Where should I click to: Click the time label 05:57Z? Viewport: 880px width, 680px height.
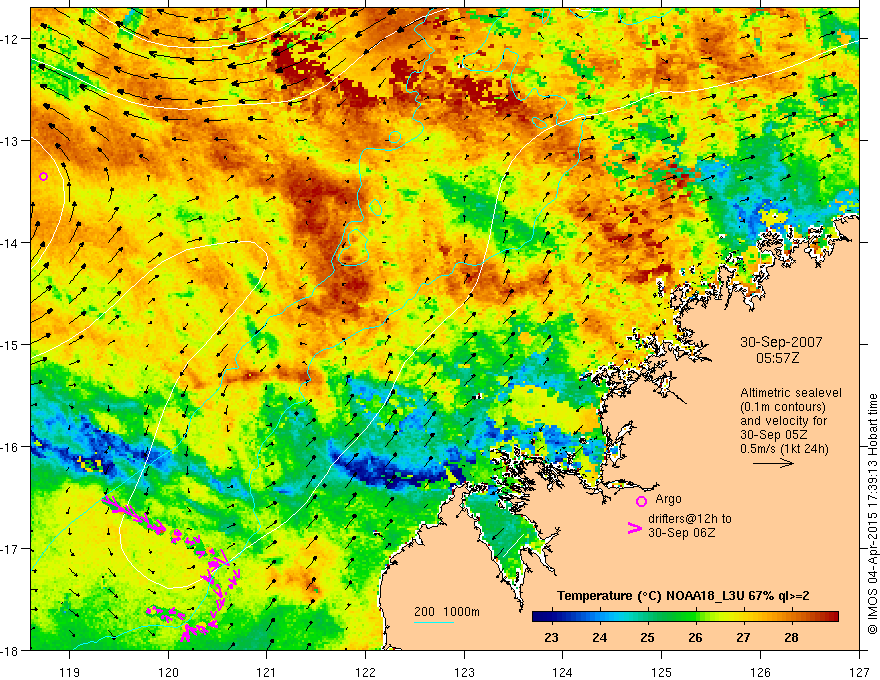(777, 358)
